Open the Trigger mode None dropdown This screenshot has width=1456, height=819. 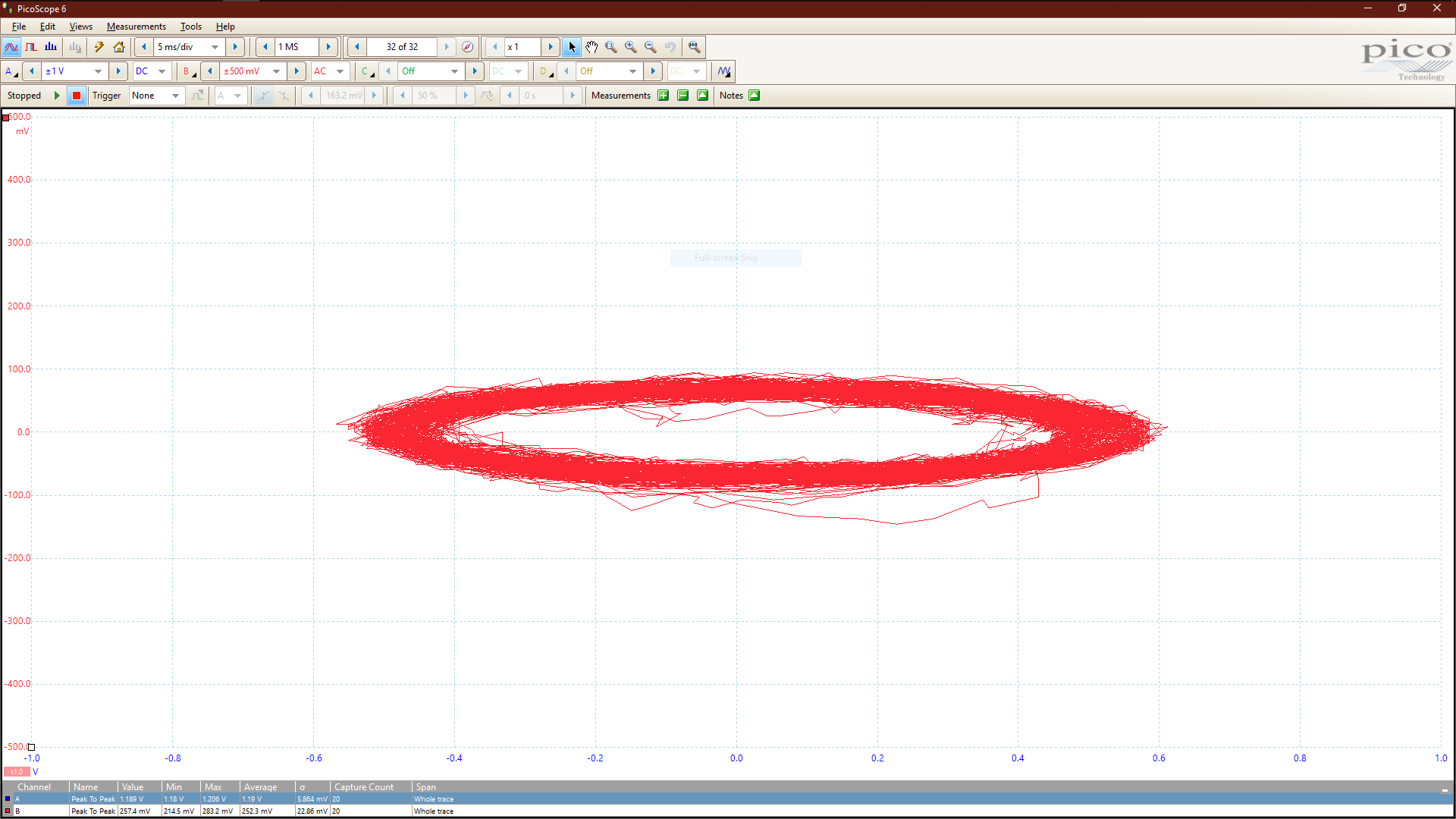coord(175,96)
